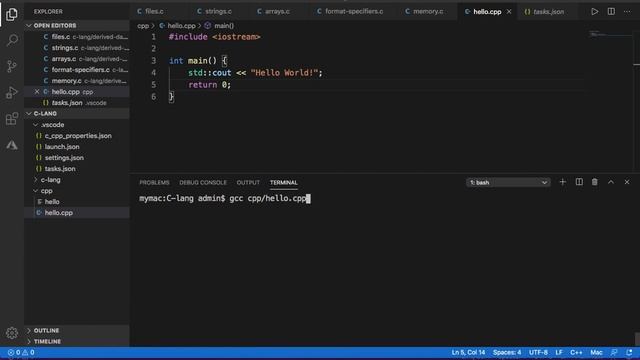The width and height of the screenshot is (640, 360).
Task: Open the Manage gear menu
Action: (12, 333)
